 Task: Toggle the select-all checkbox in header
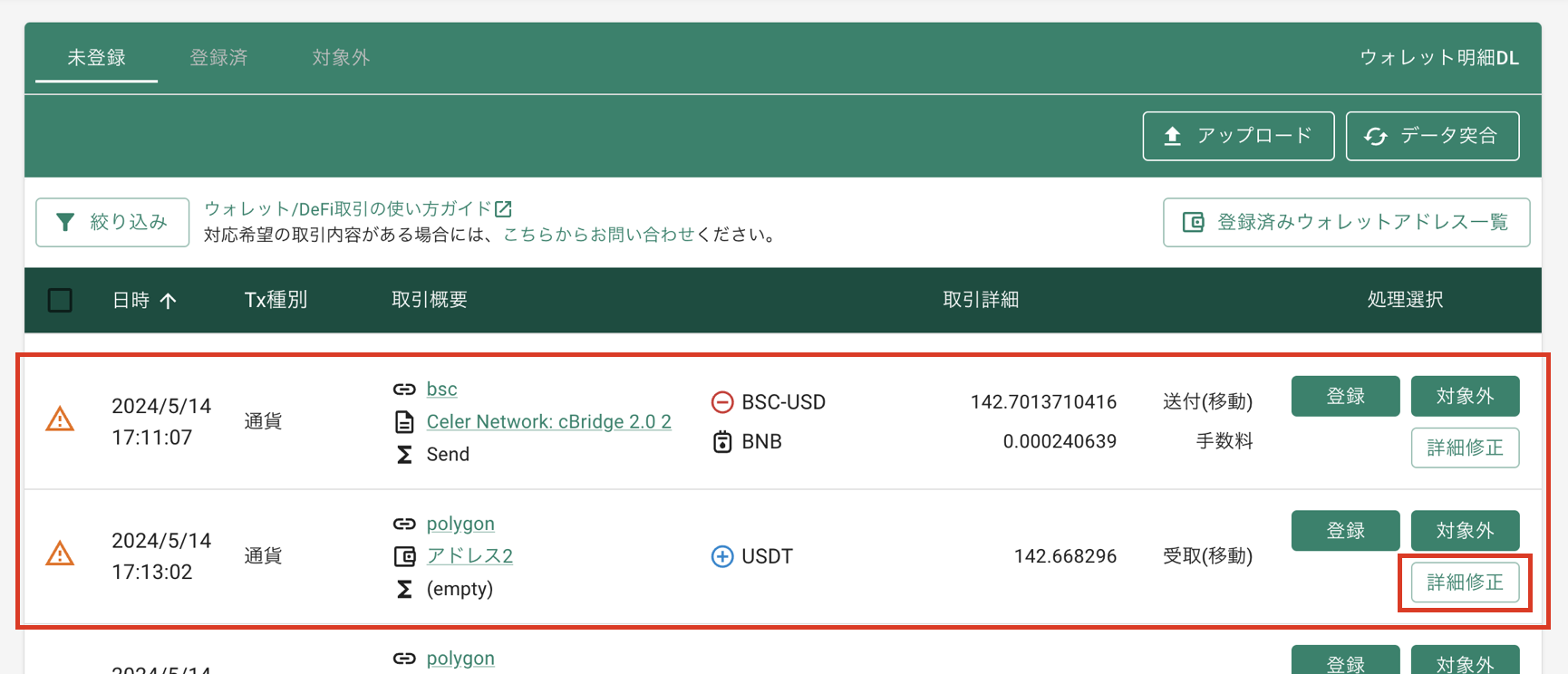[60, 300]
